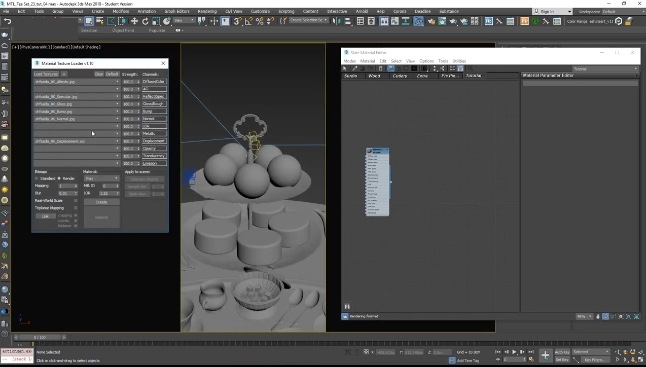Screen dimensions: 646x367
Task: Click the Load Textures button
Action: 46,74
